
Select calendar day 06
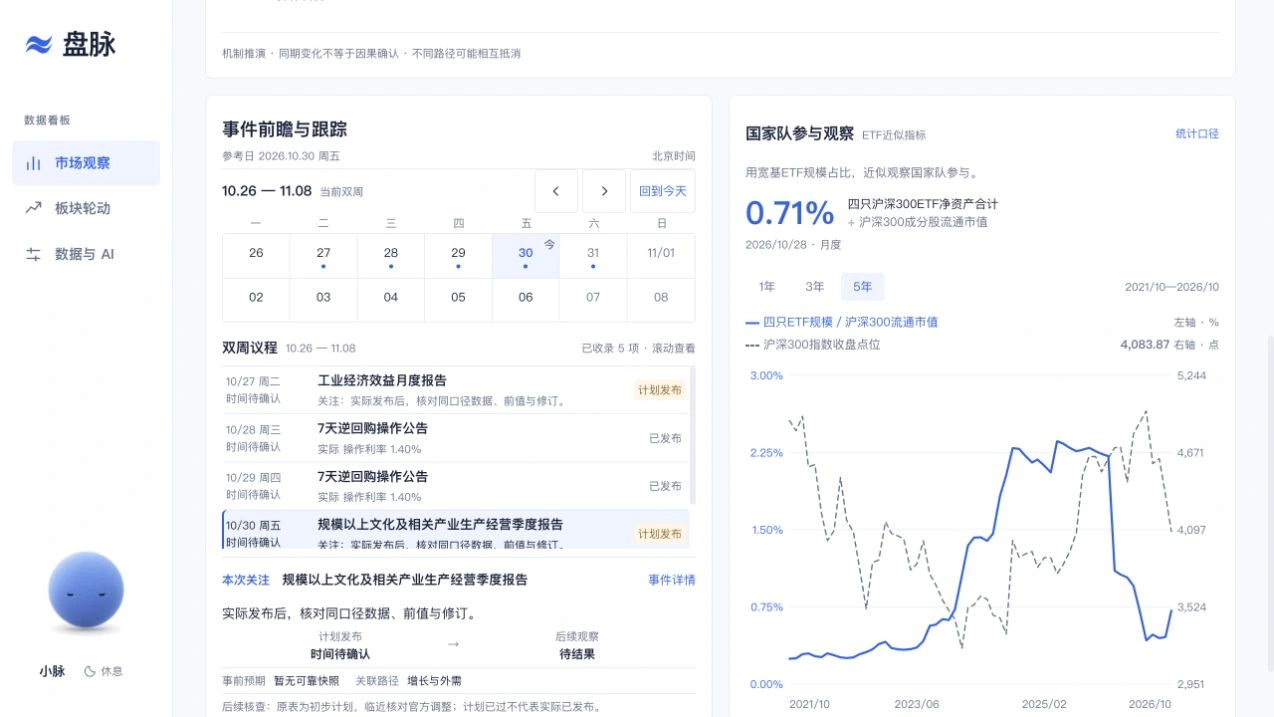(x=526, y=300)
